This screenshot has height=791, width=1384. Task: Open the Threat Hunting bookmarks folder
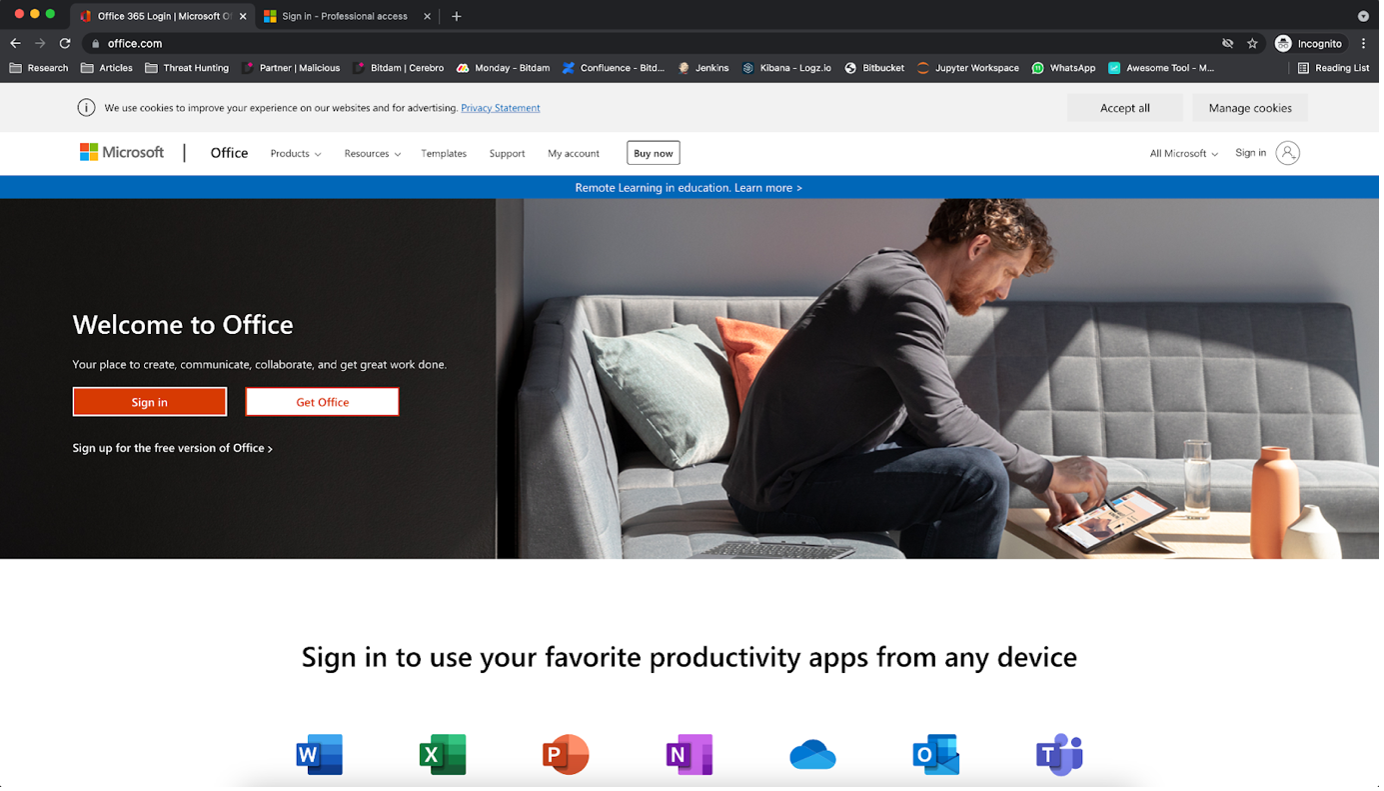point(187,68)
